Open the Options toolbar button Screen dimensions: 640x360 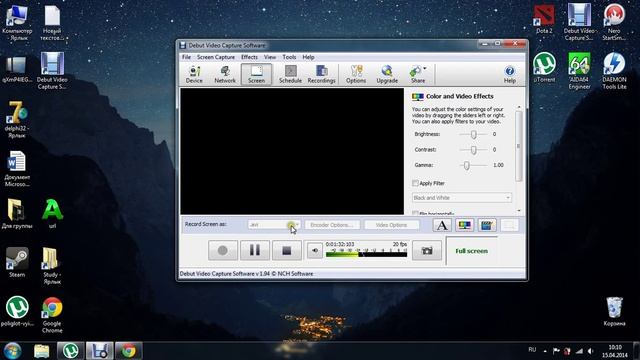[356, 74]
